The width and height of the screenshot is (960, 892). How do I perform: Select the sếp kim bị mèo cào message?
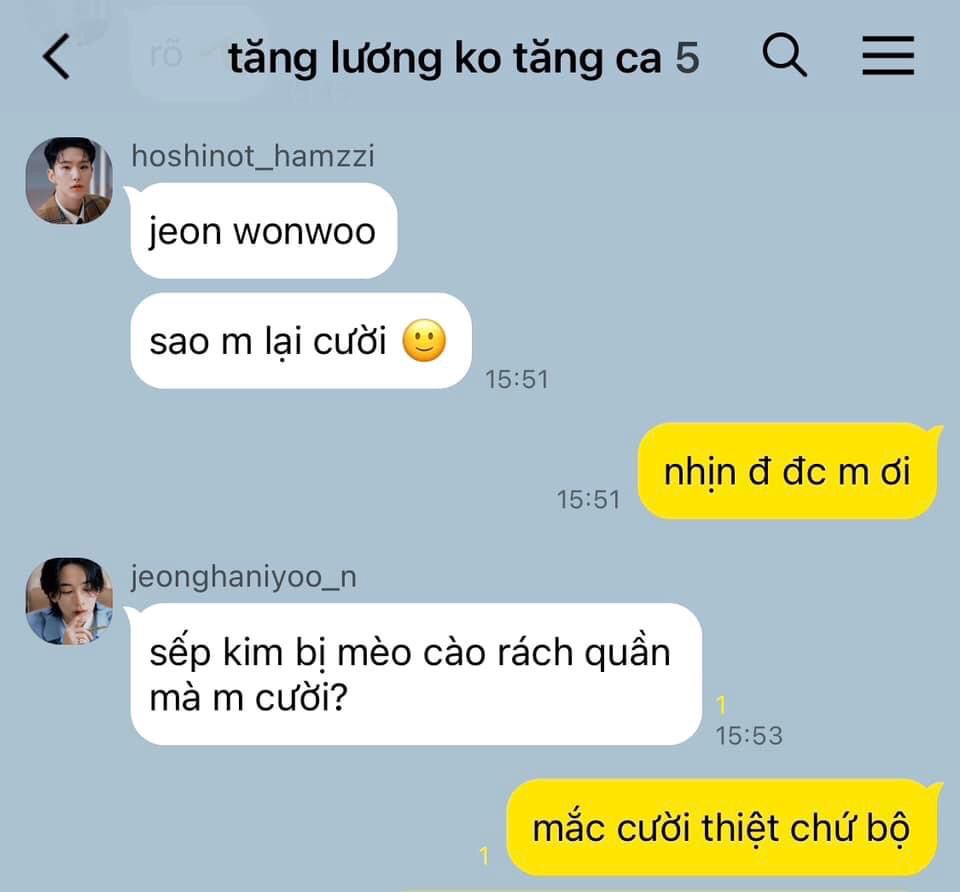pos(416,674)
